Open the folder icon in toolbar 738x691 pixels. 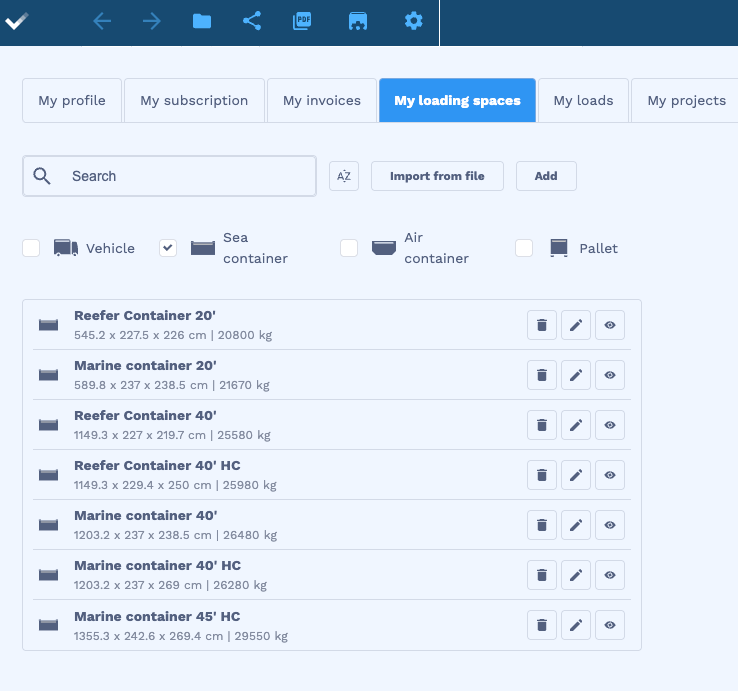[202, 21]
